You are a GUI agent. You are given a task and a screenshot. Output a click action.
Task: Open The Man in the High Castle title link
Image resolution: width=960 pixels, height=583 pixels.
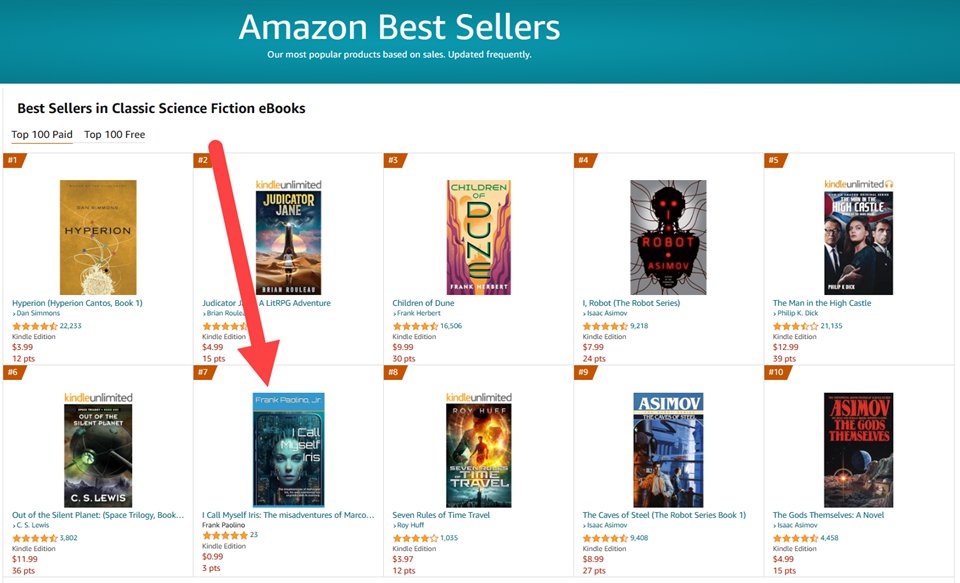tap(821, 303)
